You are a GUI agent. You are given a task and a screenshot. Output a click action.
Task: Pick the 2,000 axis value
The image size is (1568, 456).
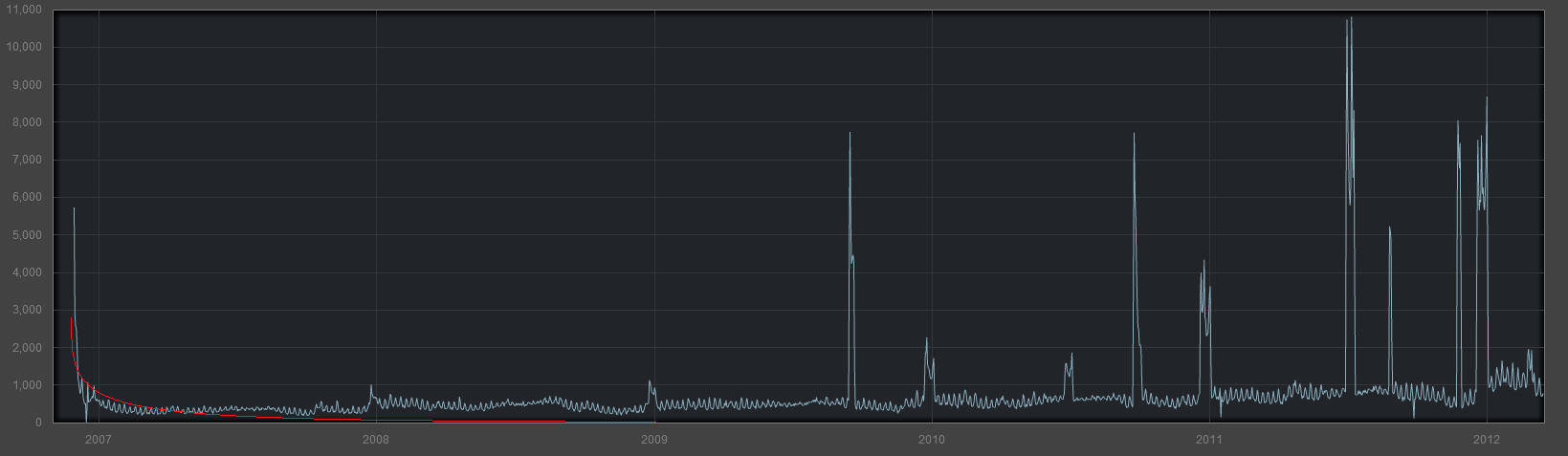[x=27, y=348]
